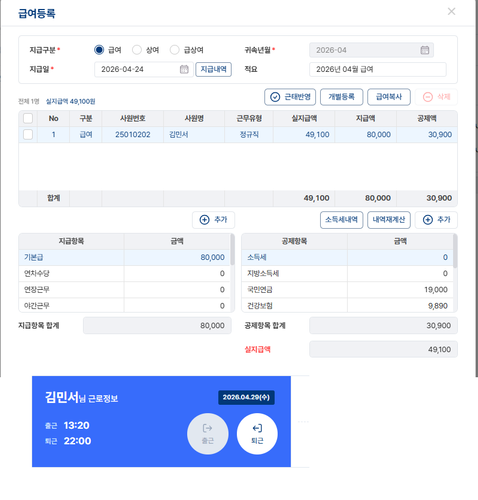
Task: Click the 출근 clock-in round button
Action: 208,434
